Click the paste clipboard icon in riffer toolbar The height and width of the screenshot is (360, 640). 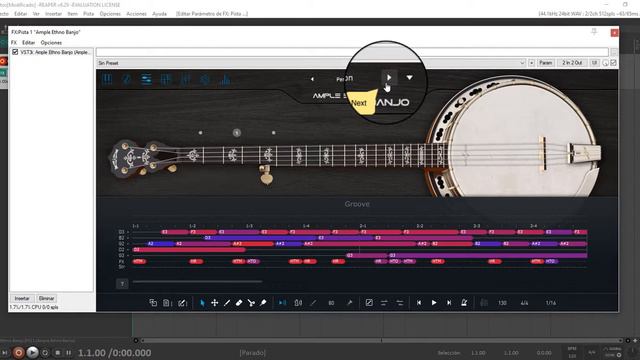click(167, 302)
